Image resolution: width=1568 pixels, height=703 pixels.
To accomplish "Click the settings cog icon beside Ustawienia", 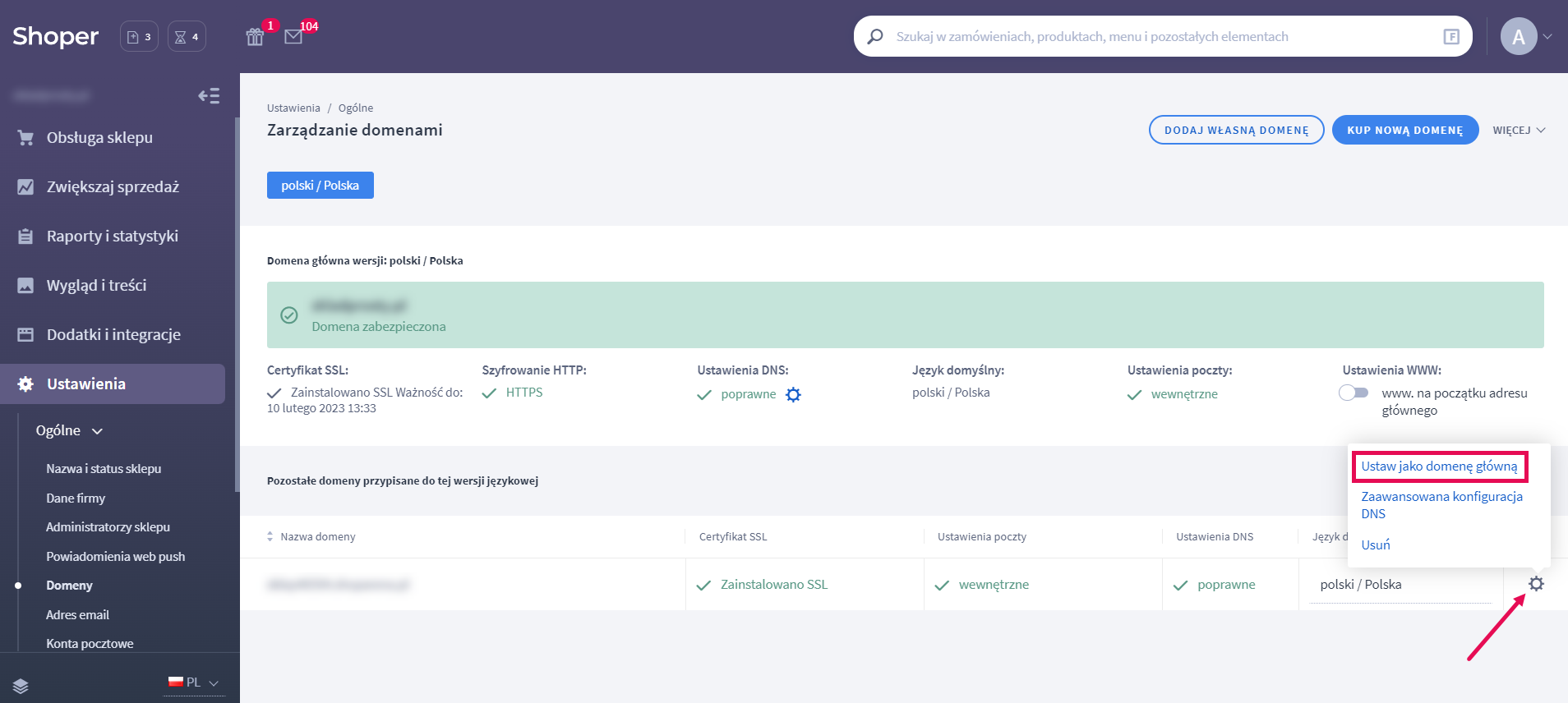I will point(25,384).
